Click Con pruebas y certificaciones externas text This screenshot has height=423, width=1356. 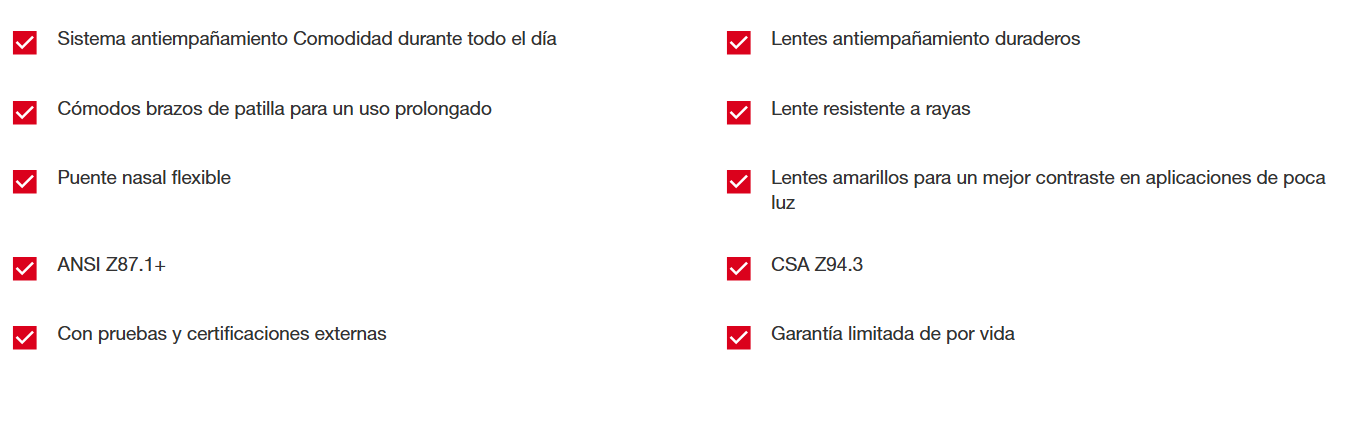pos(222,334)
